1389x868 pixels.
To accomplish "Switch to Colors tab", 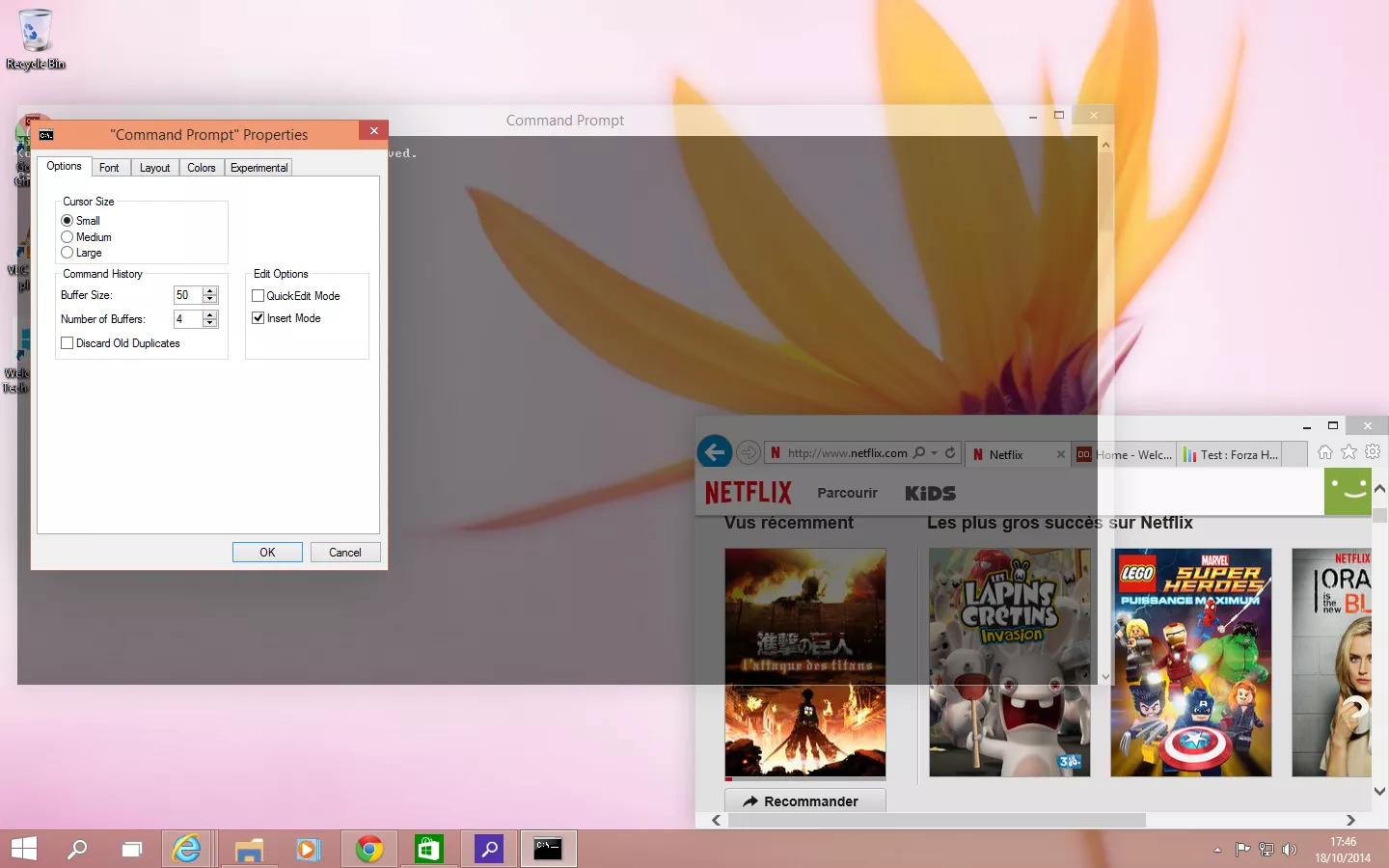I will tap(202, 168).
